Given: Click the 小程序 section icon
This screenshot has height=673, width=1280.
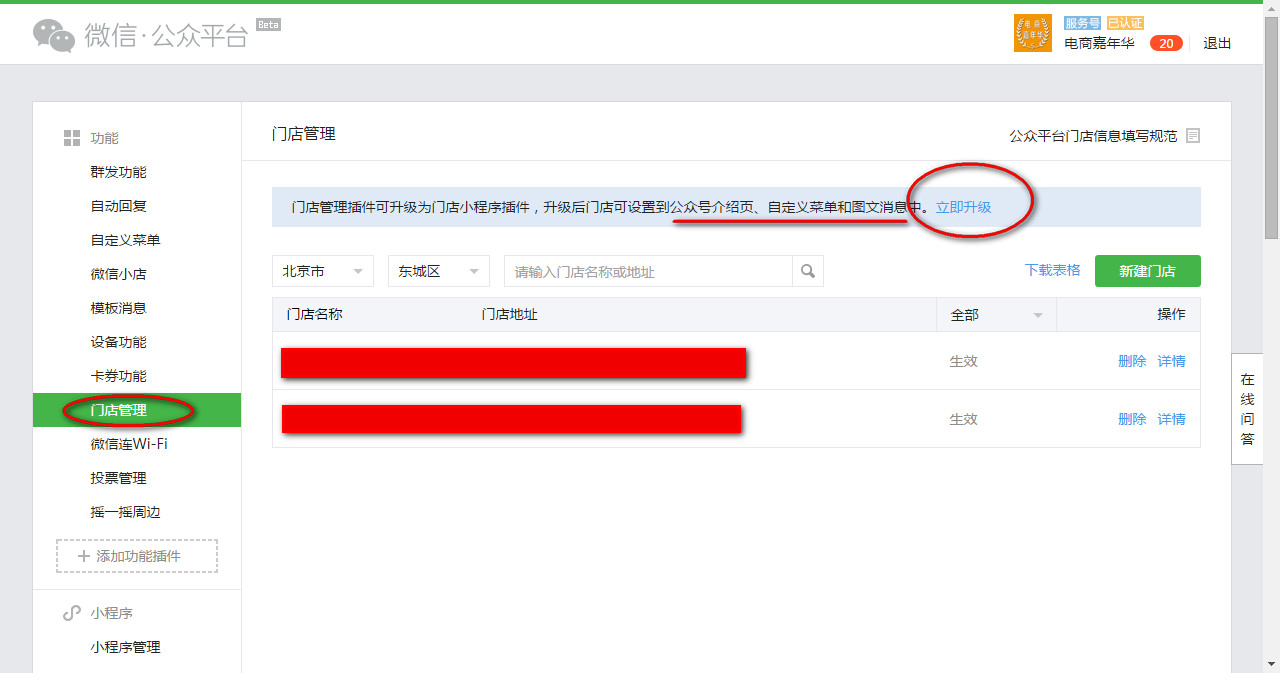Looking at the screenshot, I should 72,613.
